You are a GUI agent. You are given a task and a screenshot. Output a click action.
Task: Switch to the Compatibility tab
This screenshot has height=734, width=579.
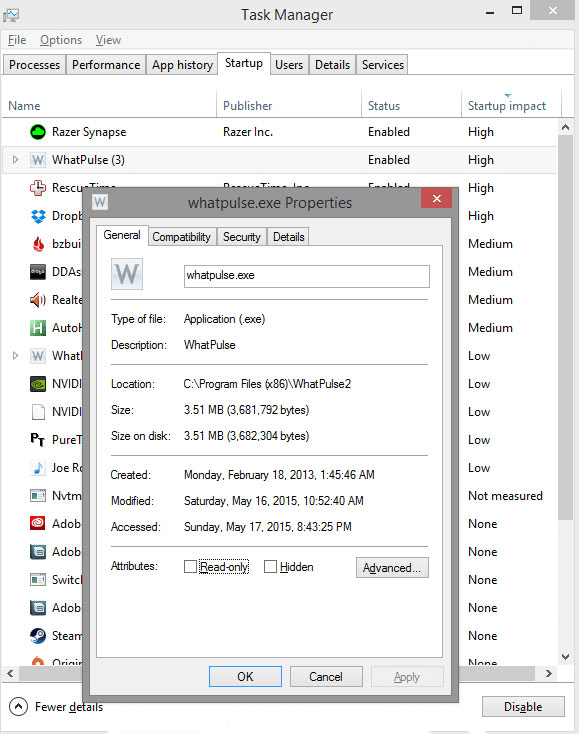tap(182, 237)
